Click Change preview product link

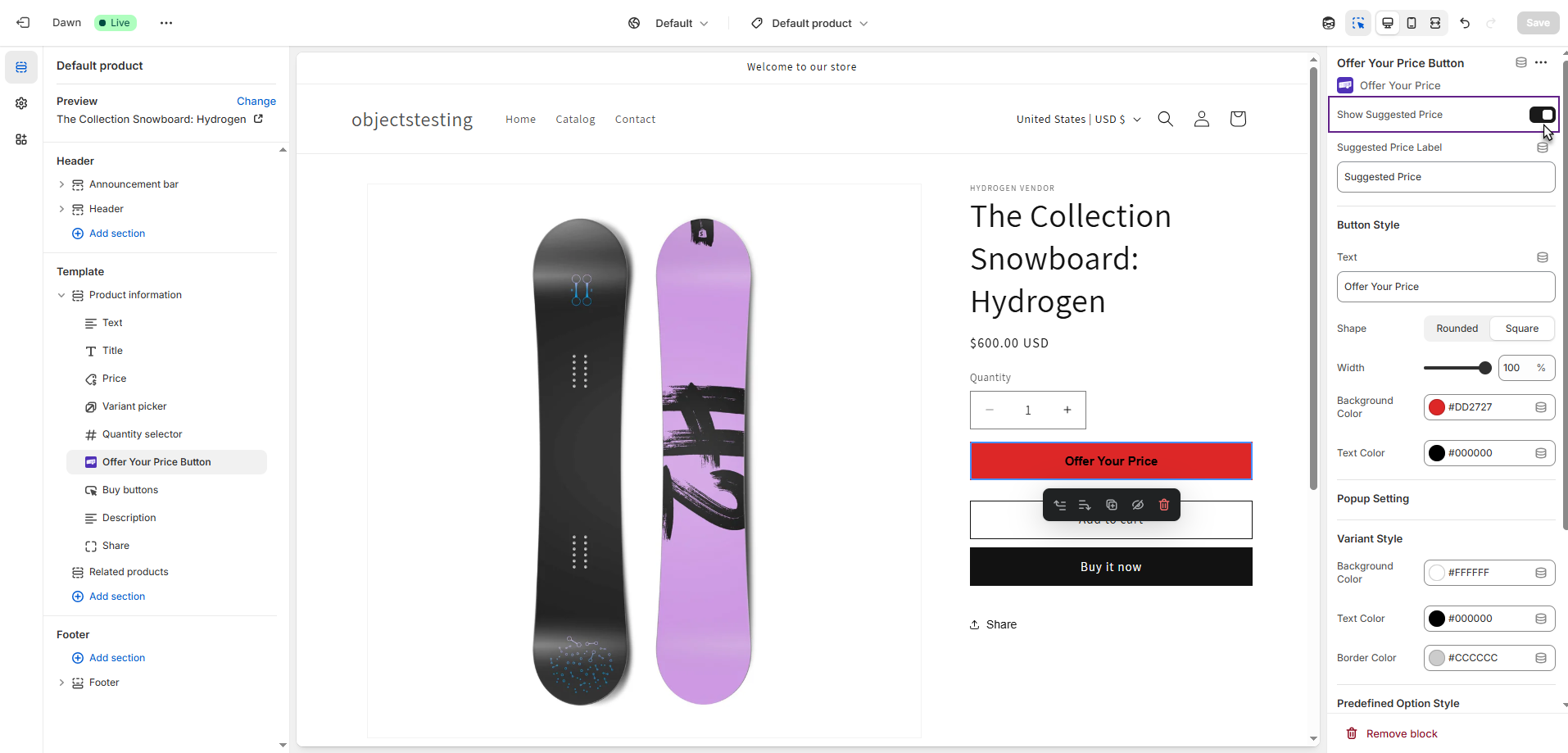pyautogui.click(x=256, y=102)
